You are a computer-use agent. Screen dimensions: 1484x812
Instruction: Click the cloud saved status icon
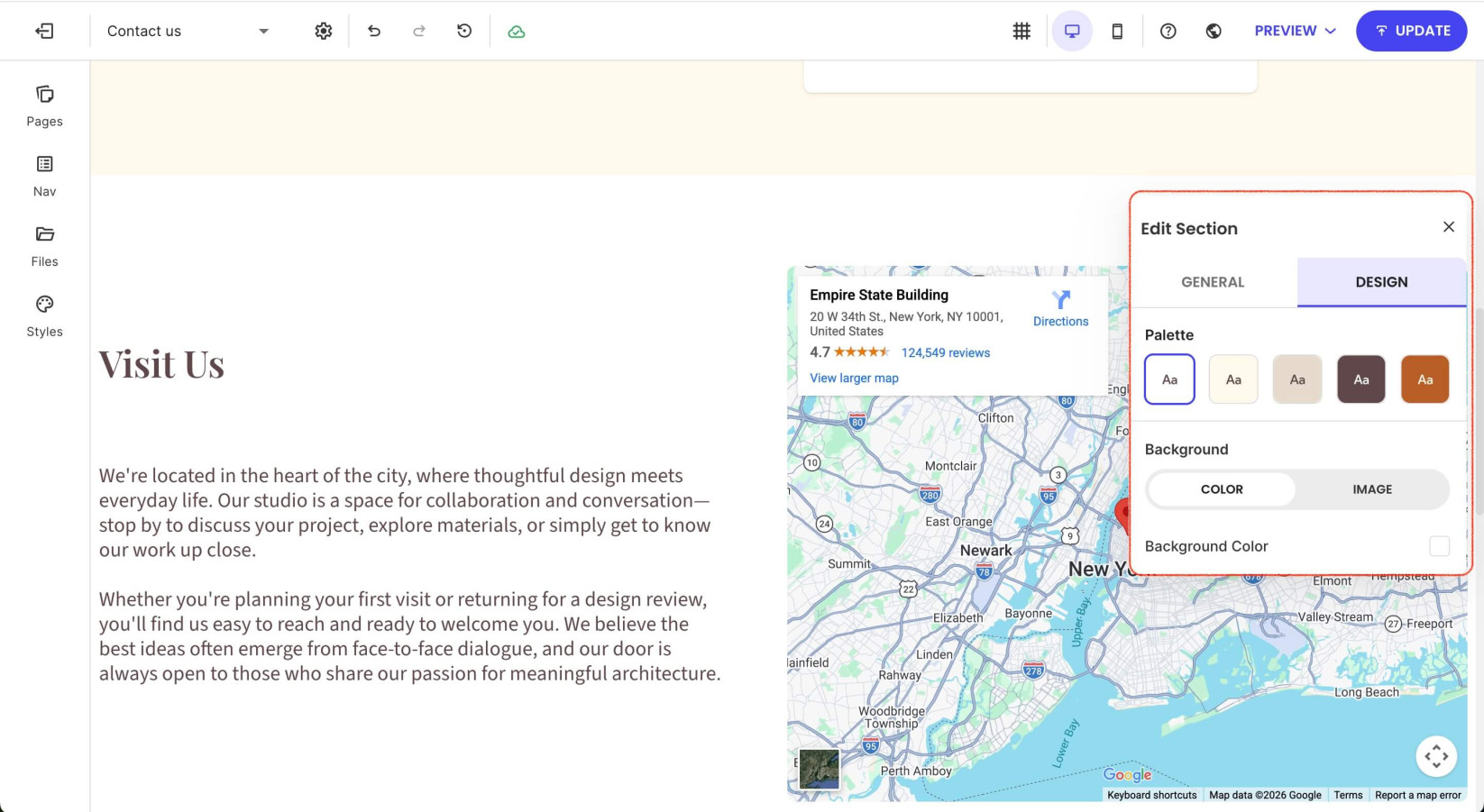click(516, 32)
